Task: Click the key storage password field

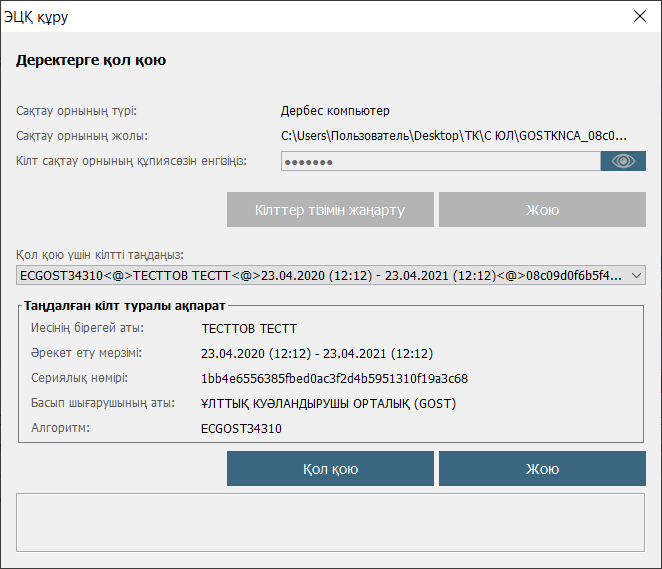Action: [441, 161]
